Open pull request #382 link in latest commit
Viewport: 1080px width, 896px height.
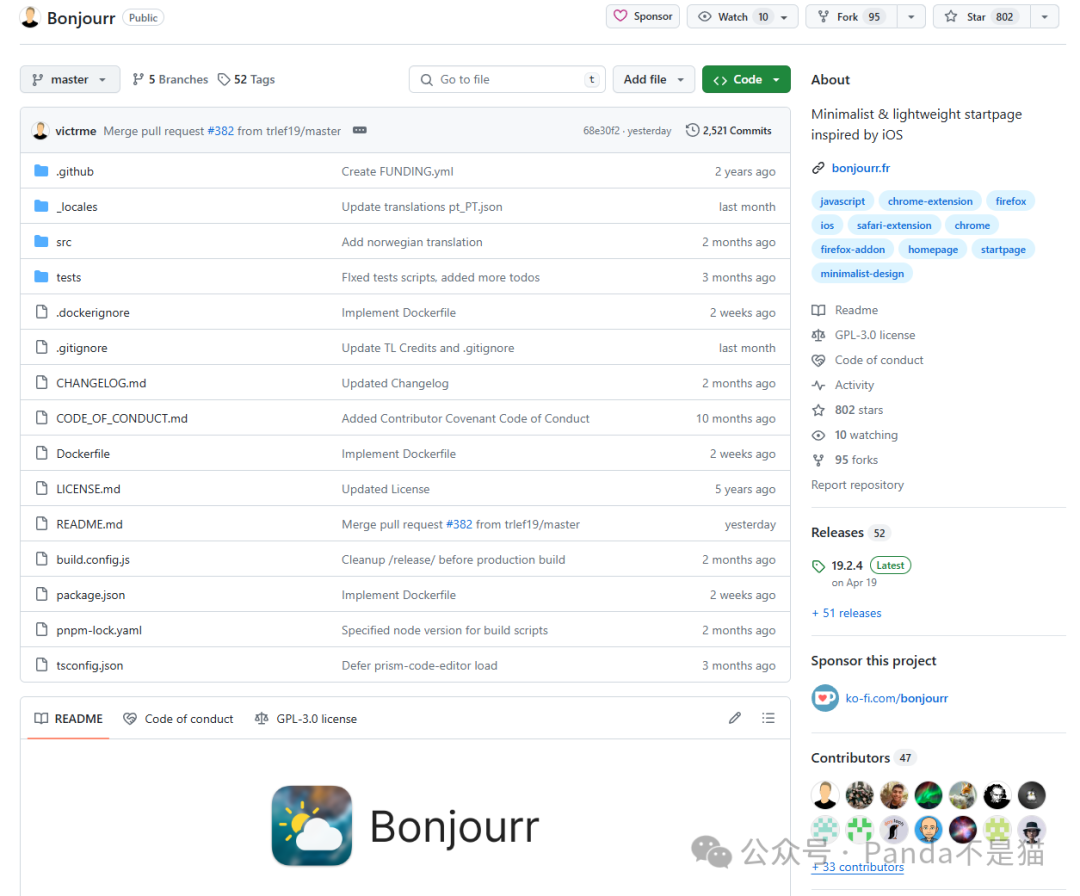coord(220,131)
